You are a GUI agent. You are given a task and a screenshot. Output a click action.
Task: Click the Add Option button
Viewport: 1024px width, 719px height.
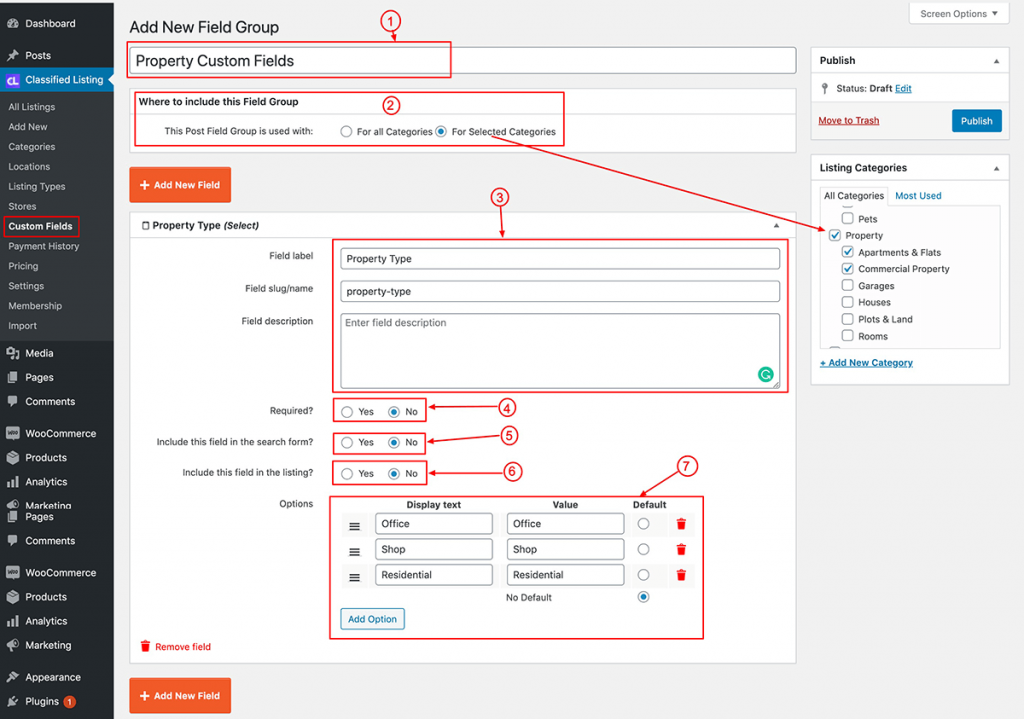(x=372, y=619)
